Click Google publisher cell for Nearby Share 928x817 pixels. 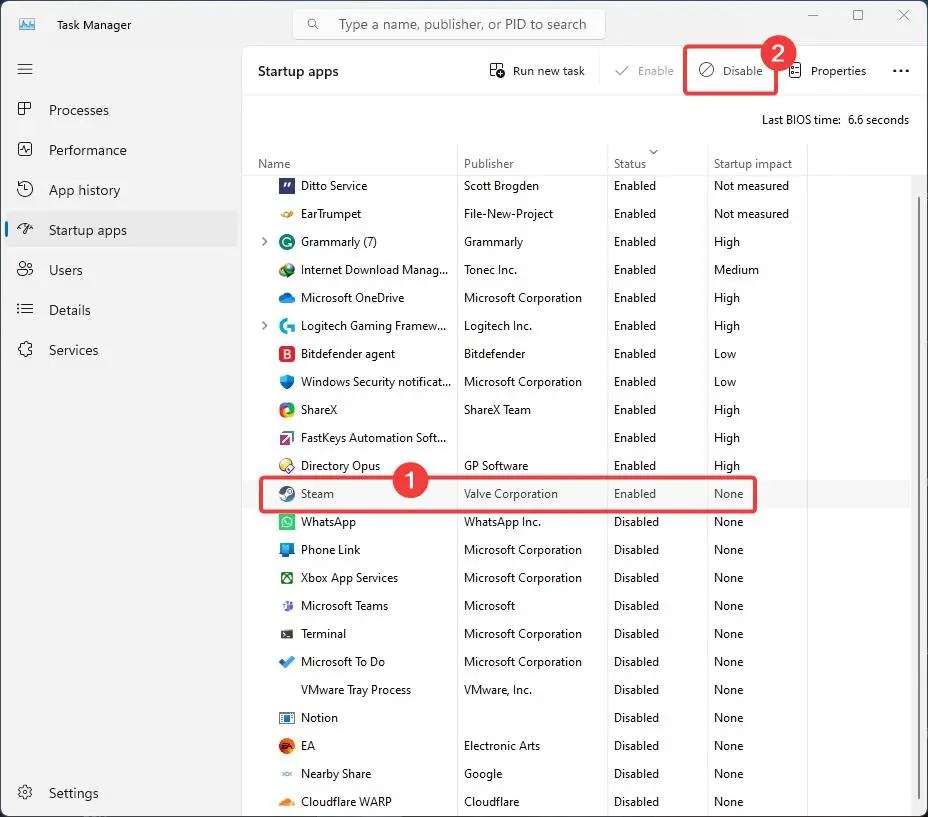click(483, 774)
